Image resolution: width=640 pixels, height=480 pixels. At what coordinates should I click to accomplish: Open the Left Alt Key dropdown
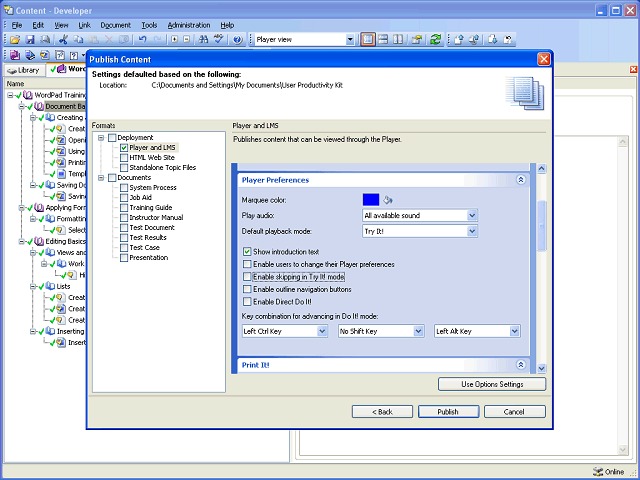pyautogui.click(x=515, y=331)
